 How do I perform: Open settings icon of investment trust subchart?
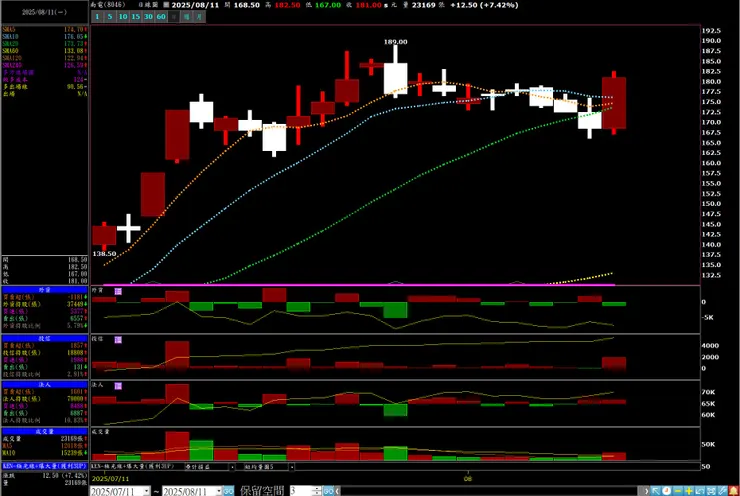(118, 339)
